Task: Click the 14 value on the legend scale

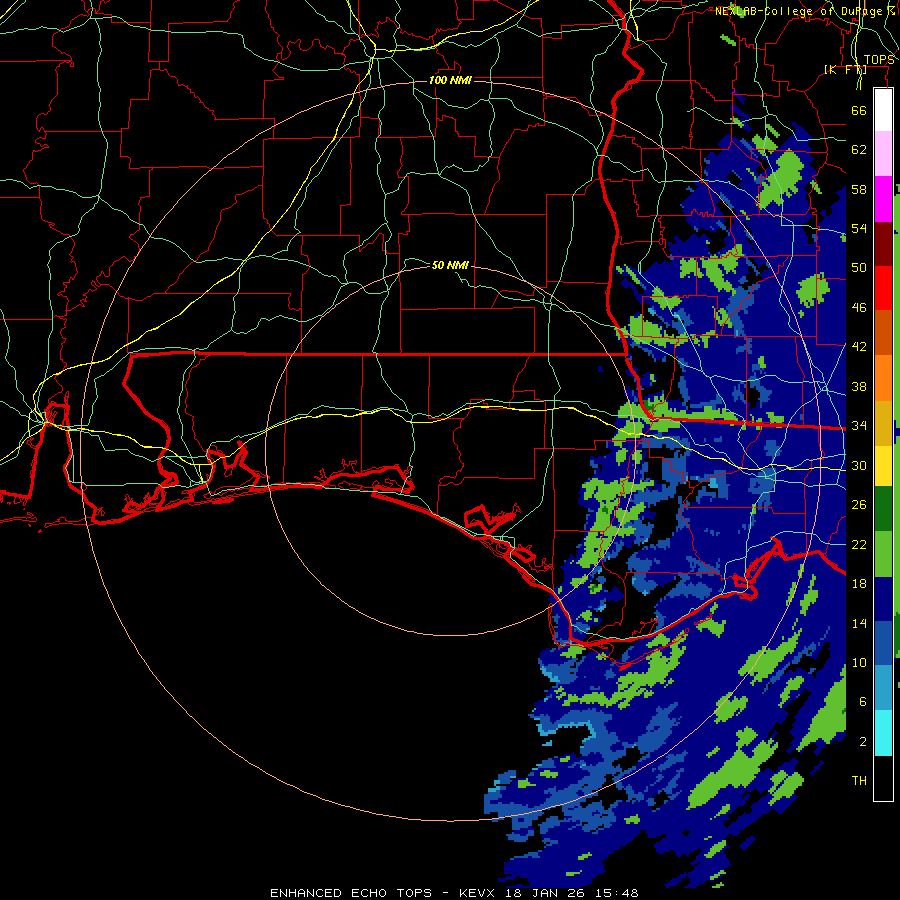Action: 859,624
